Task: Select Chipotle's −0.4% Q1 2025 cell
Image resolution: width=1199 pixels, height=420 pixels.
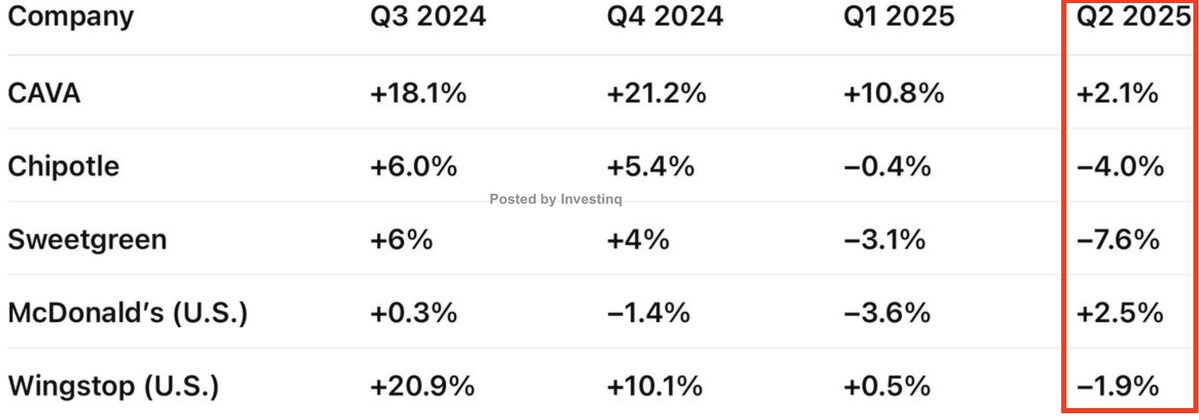Action: pos(887,167)
